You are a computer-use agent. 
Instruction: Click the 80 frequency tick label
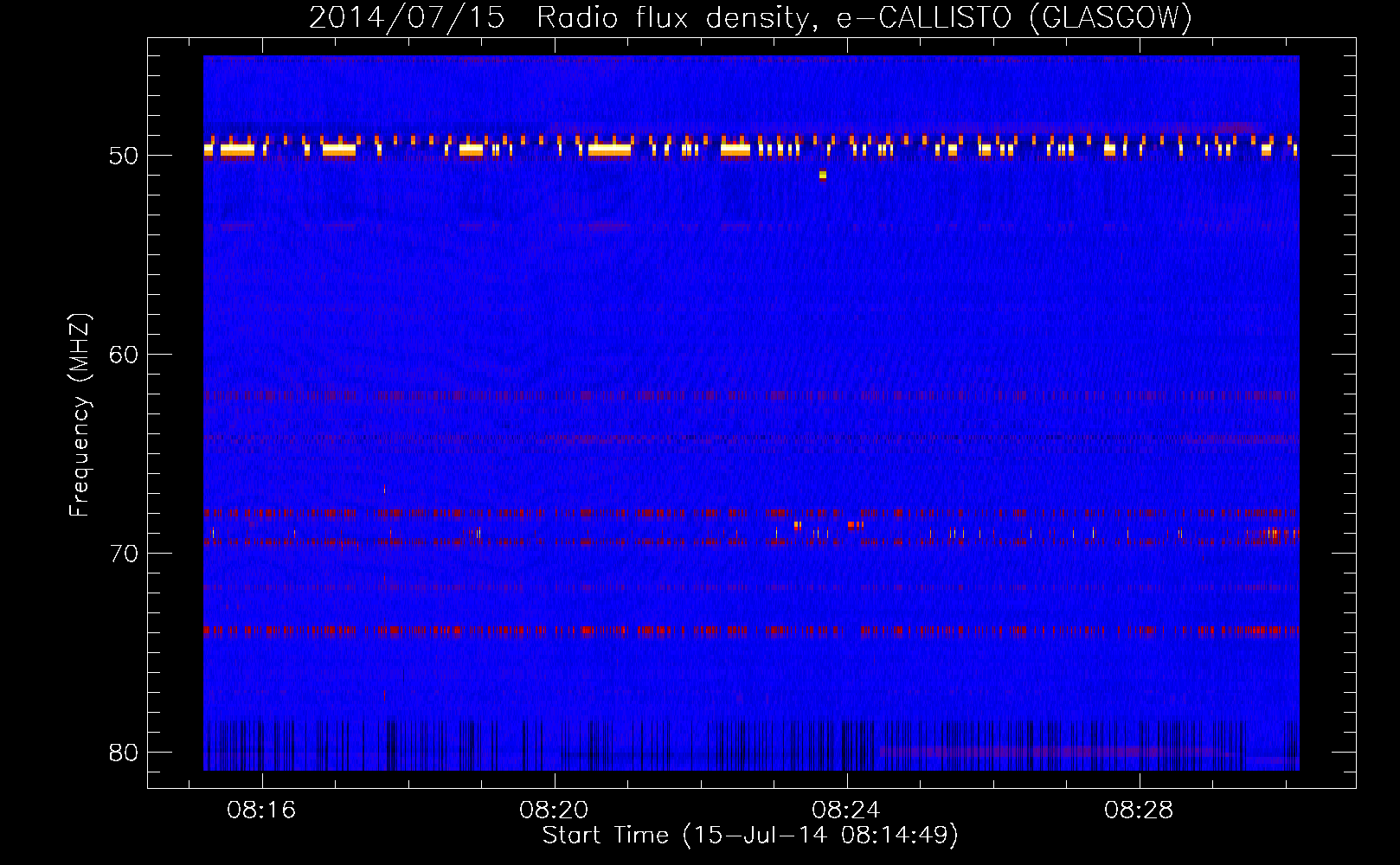pyautogui.click(x=124, y=753)
